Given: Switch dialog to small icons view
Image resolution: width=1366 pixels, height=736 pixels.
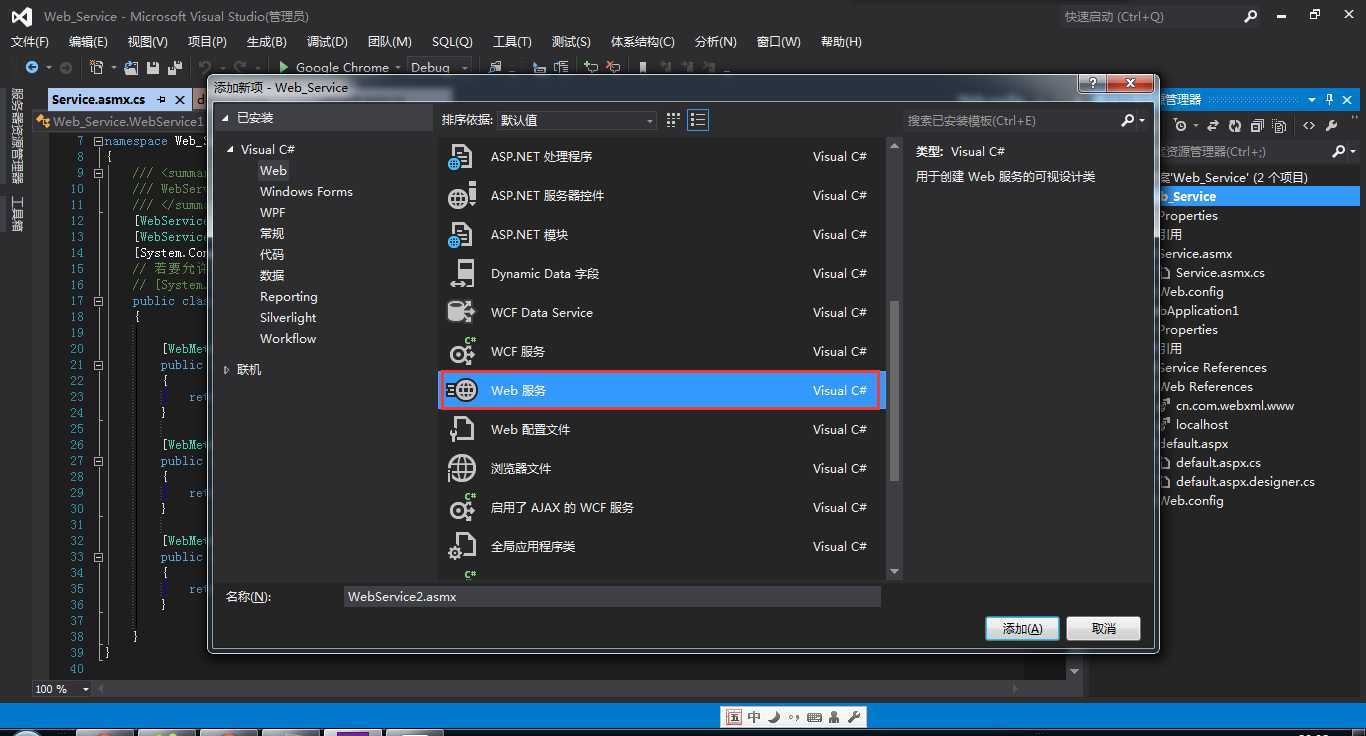Looking at the screenshot, I should click(673, 120).
